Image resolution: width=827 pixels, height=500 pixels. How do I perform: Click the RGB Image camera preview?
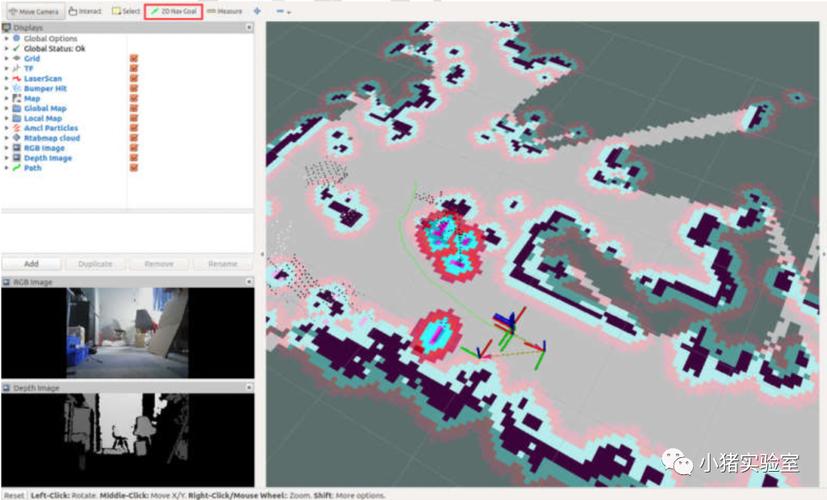127,332
